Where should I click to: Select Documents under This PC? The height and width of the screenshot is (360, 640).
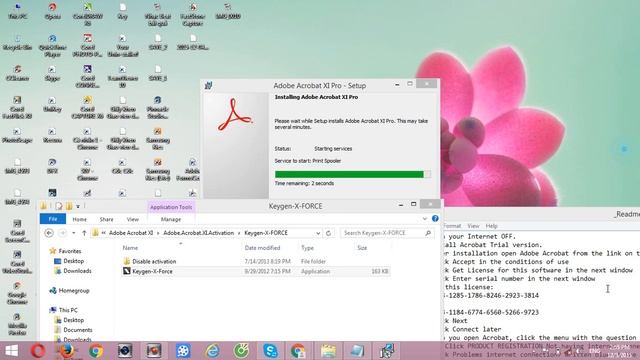(x=78, y=330)
